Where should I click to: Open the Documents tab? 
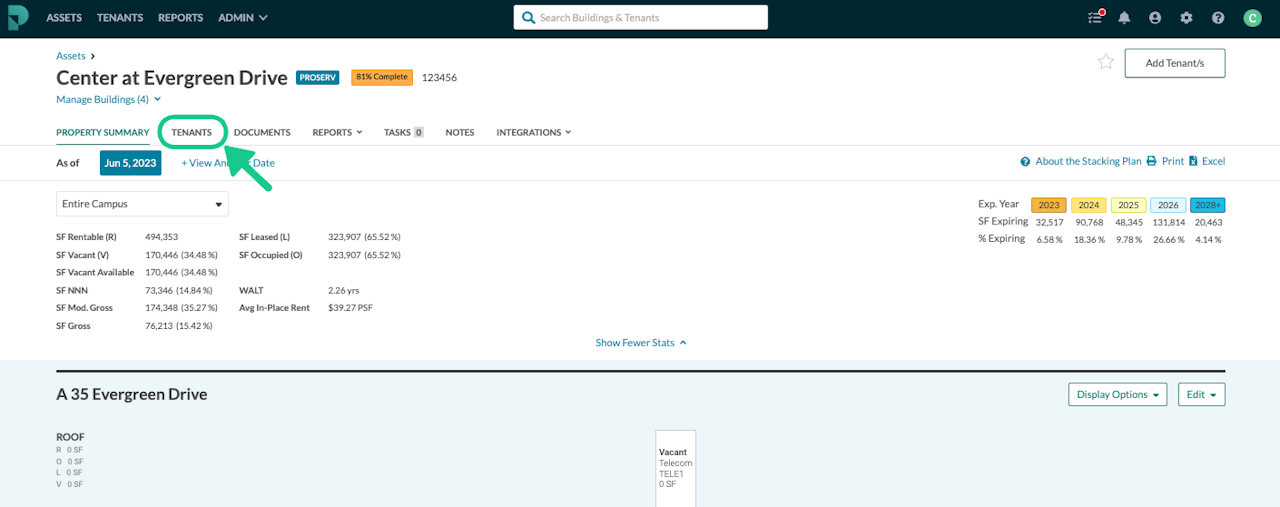tap(262, 132)
